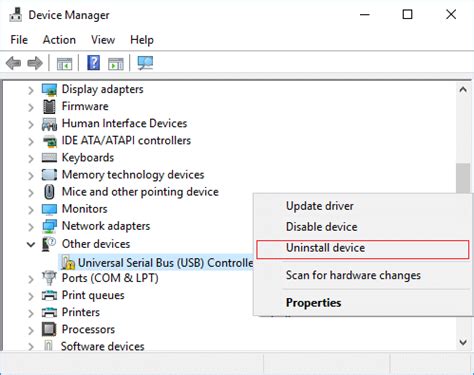Choose Update driver from context menu
This screenshot has width=474, height=375.
click(320, 206)
